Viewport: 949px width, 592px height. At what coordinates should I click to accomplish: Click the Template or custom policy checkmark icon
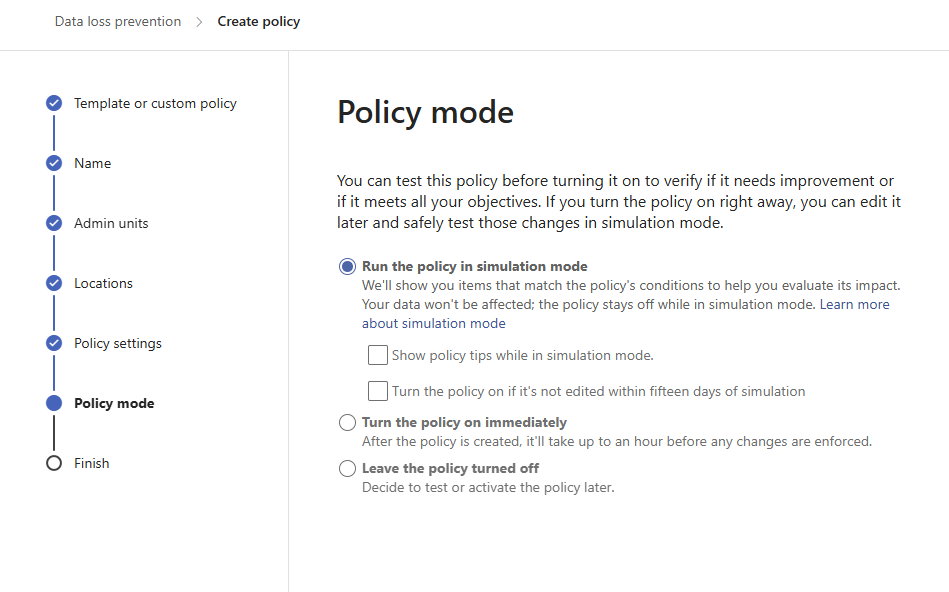(54, 104)
